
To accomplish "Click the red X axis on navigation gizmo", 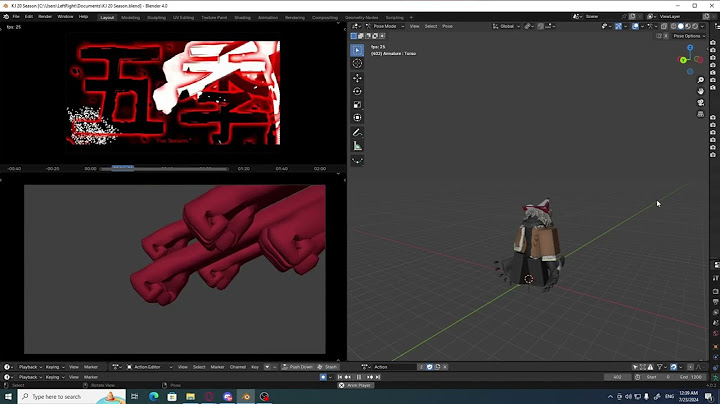I will (698, 60).
